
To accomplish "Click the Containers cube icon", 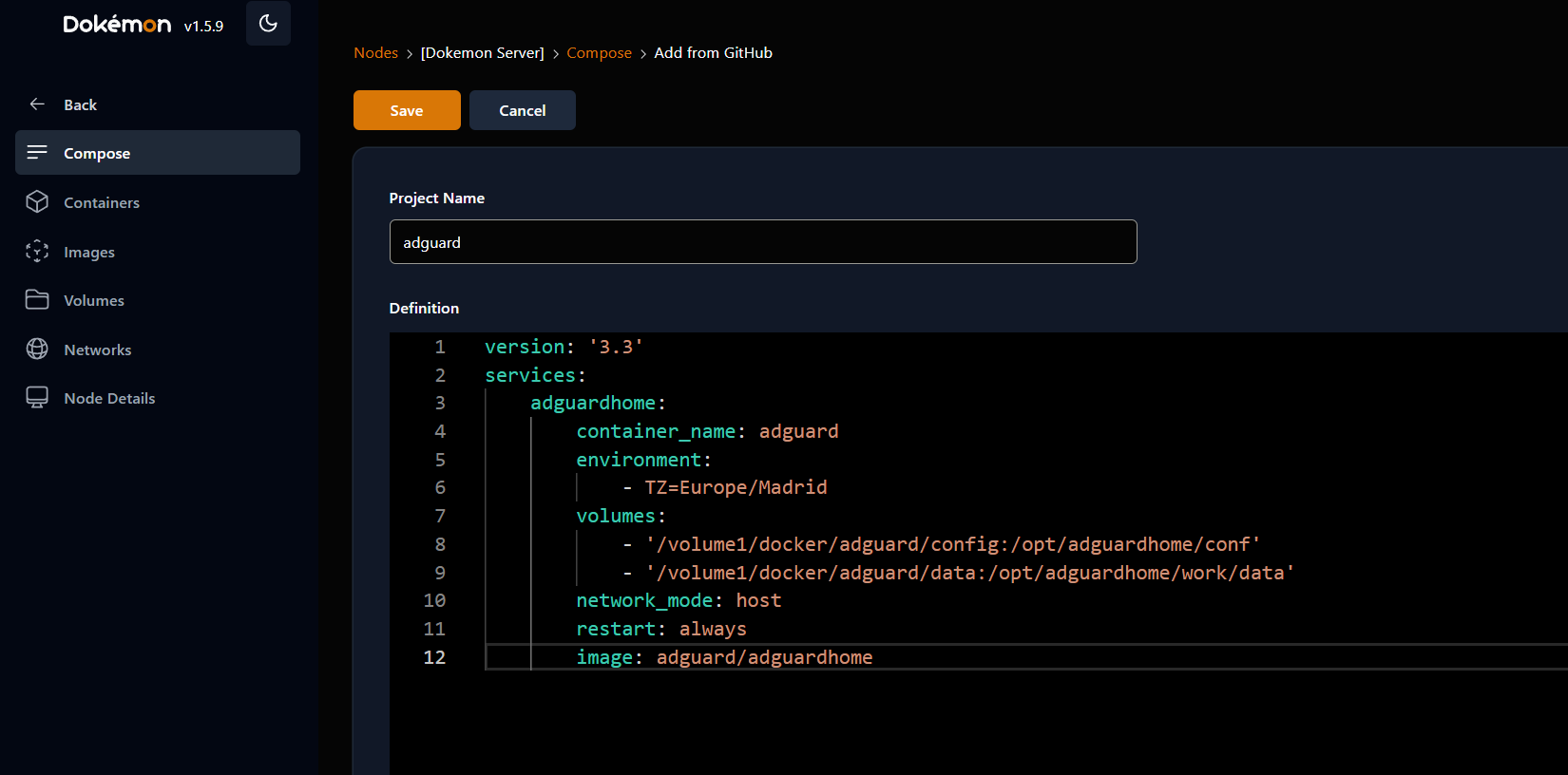I will [x=37, y=202].
